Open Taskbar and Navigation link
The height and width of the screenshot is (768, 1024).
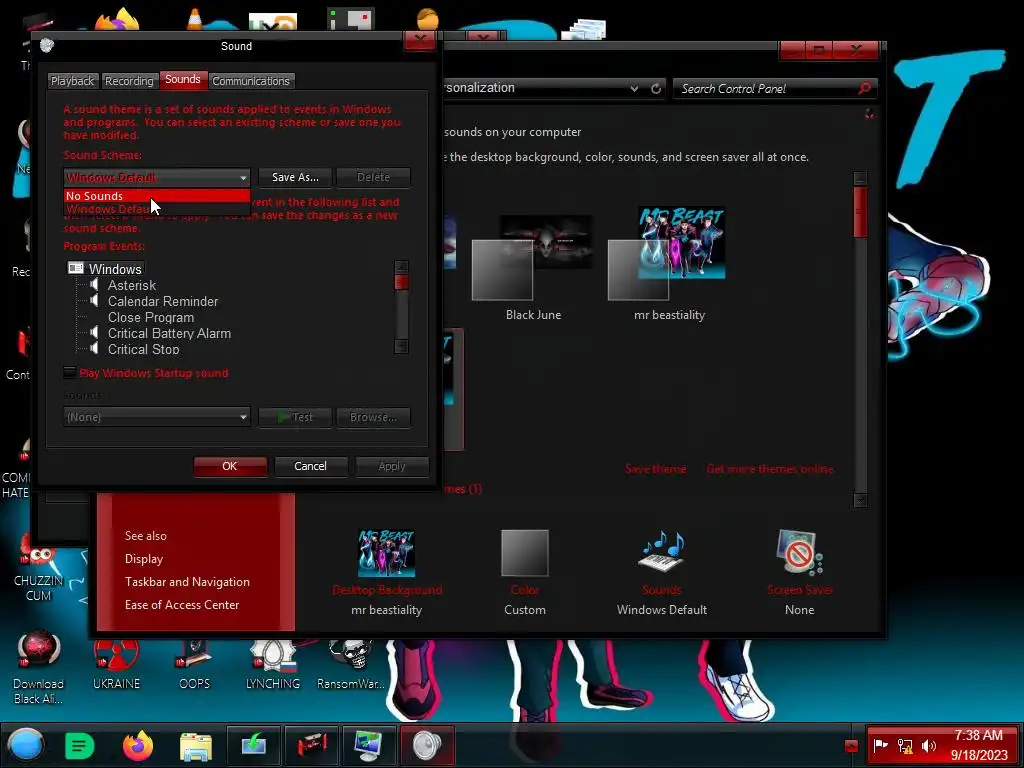[x=187, y=582]
